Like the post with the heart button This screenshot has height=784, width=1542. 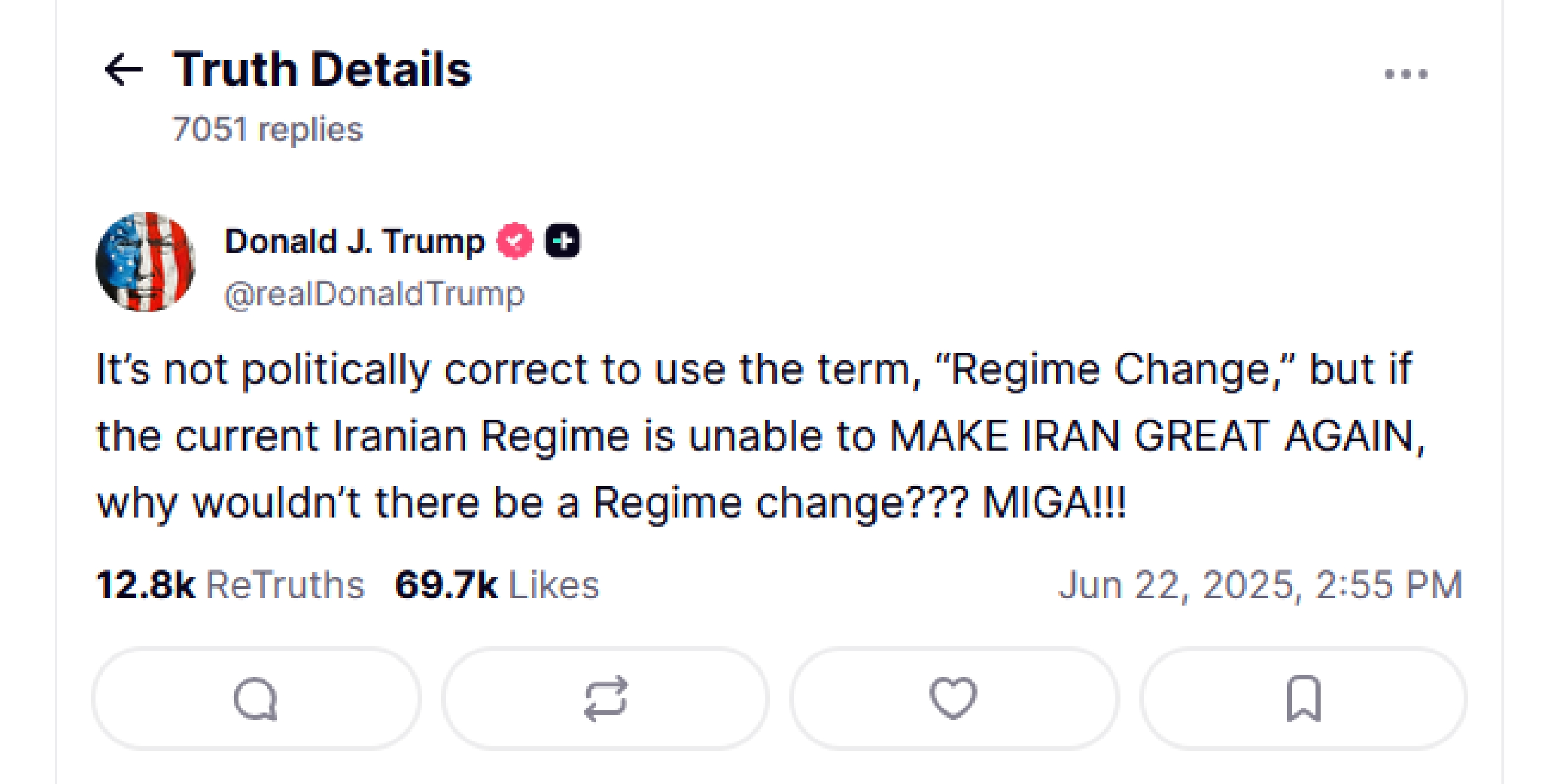tap(953, 698)
